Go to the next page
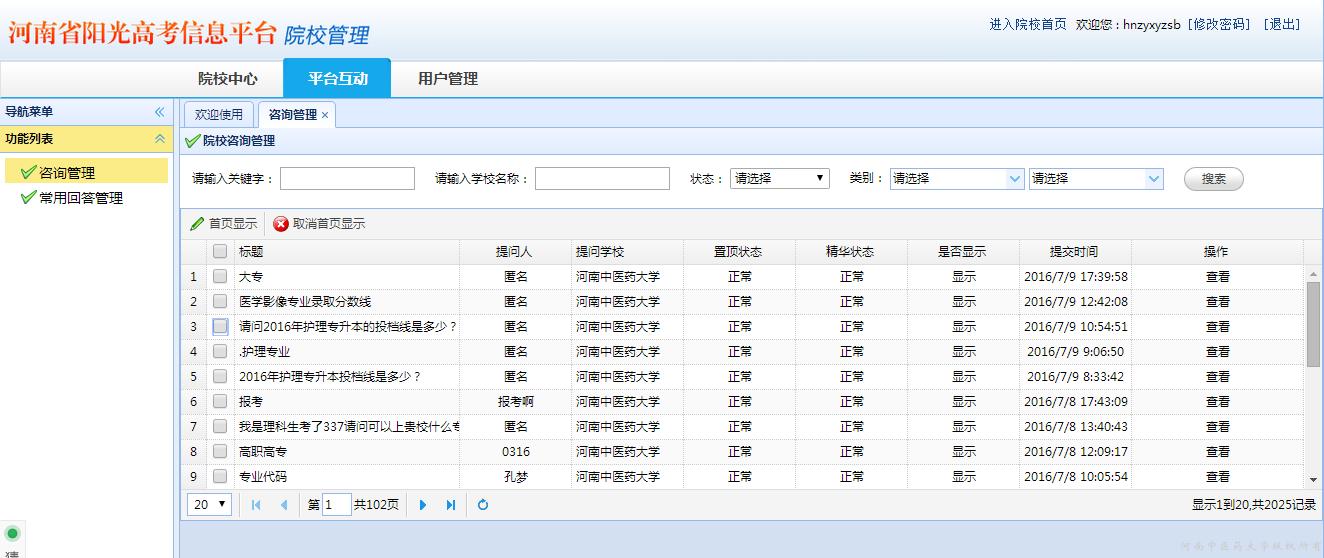The image size is (1324, 558). click(423, 505)
